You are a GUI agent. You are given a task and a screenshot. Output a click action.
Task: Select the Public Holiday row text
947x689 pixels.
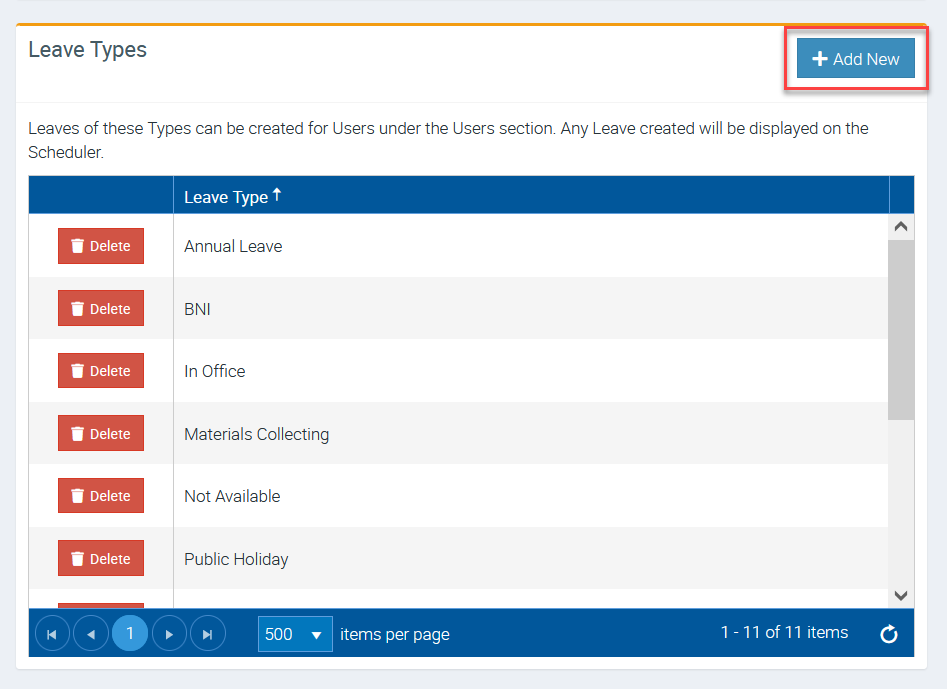click(x=236, y=559)
